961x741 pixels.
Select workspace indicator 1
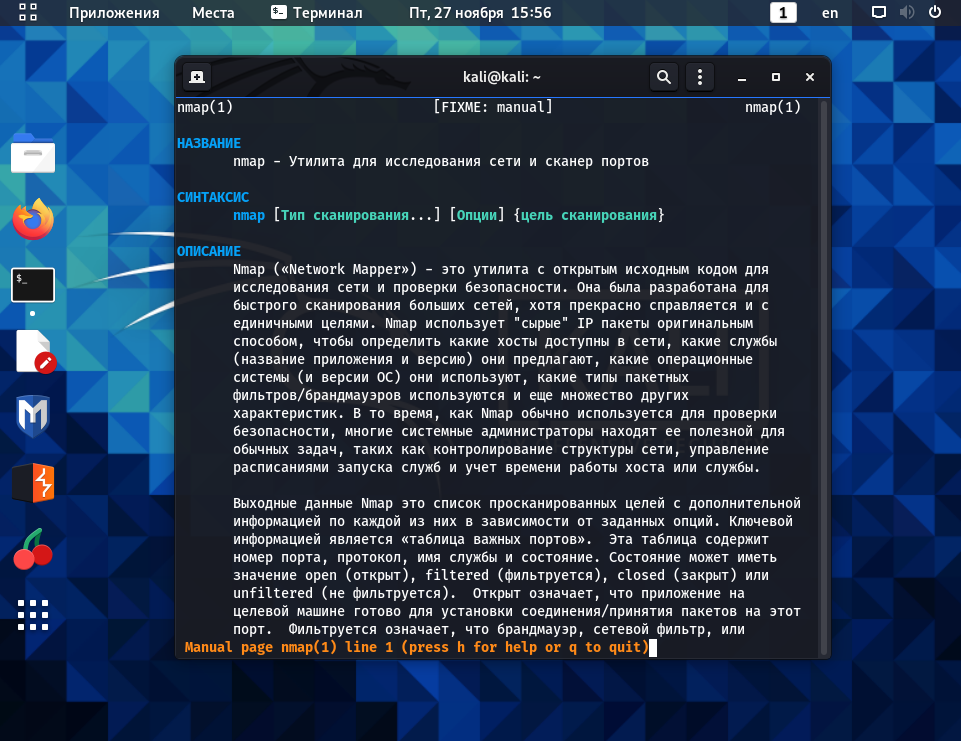783,13
